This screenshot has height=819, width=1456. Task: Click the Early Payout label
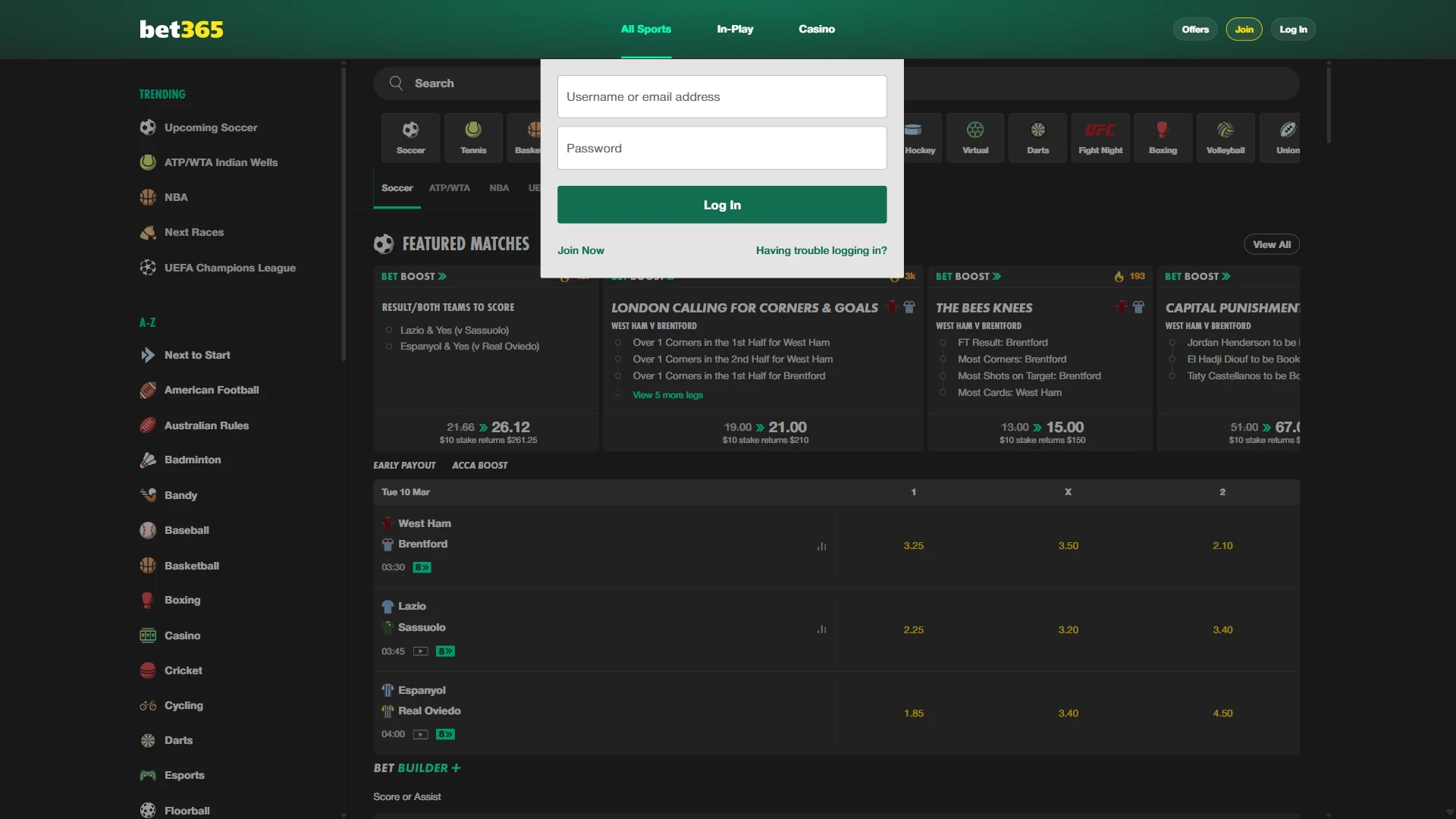click(404, 466)
